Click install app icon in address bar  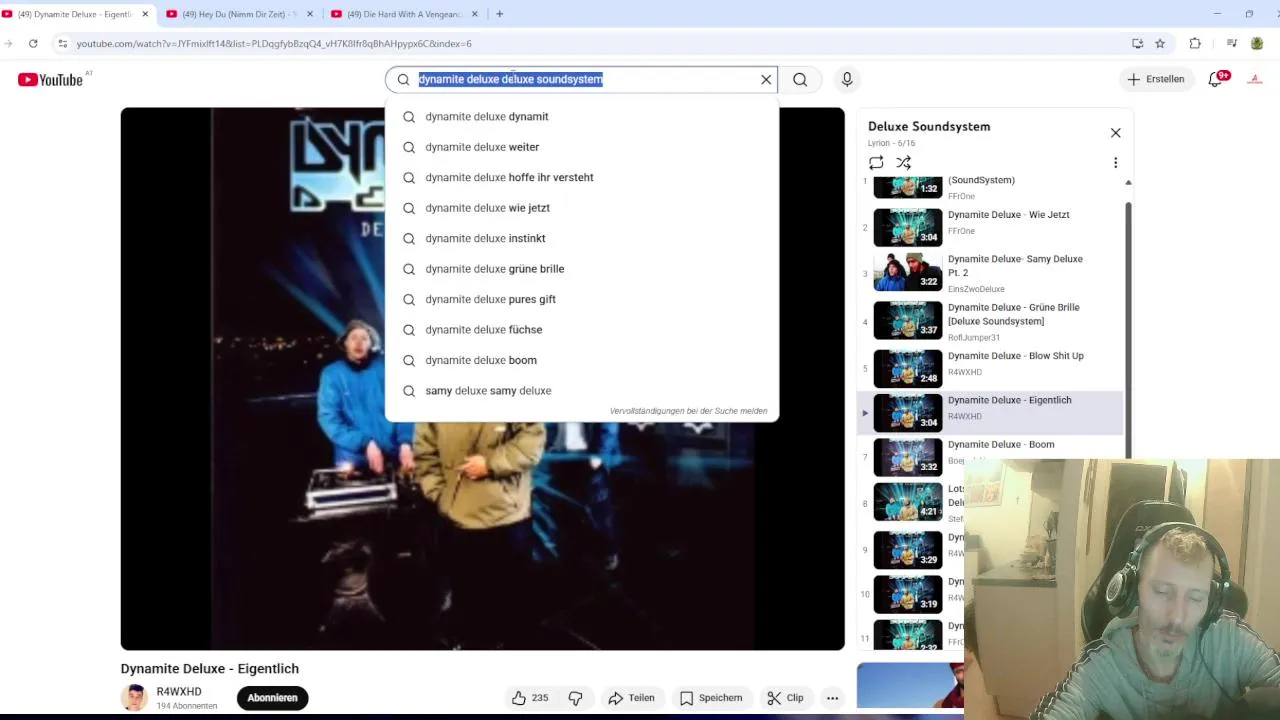1138,44
